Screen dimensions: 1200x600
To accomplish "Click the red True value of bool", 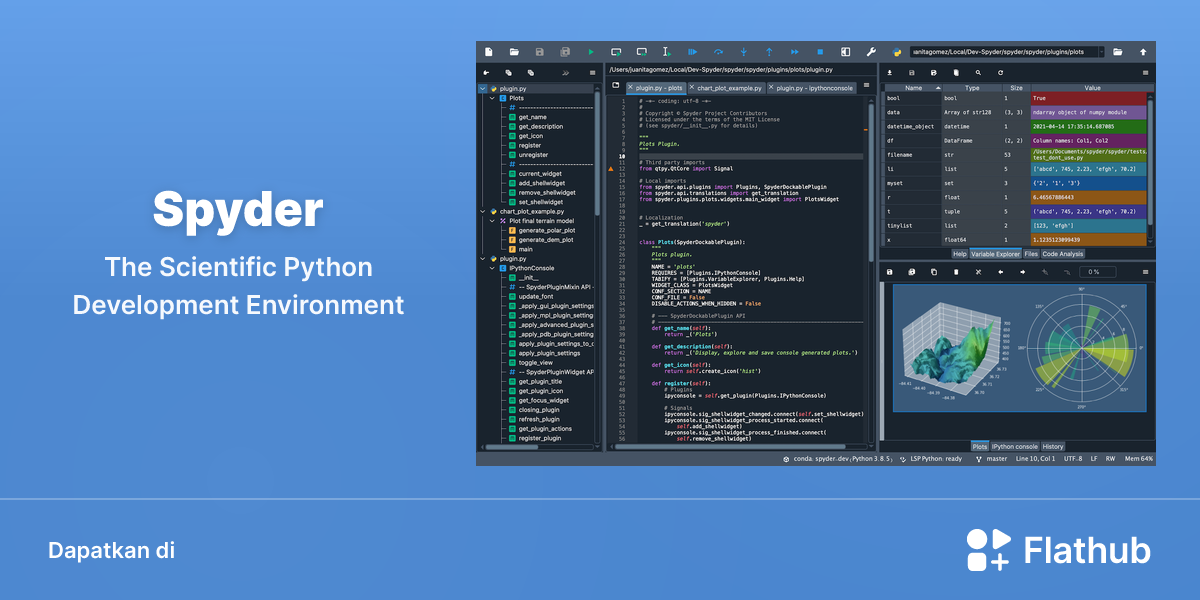I will pos(1092,99).
